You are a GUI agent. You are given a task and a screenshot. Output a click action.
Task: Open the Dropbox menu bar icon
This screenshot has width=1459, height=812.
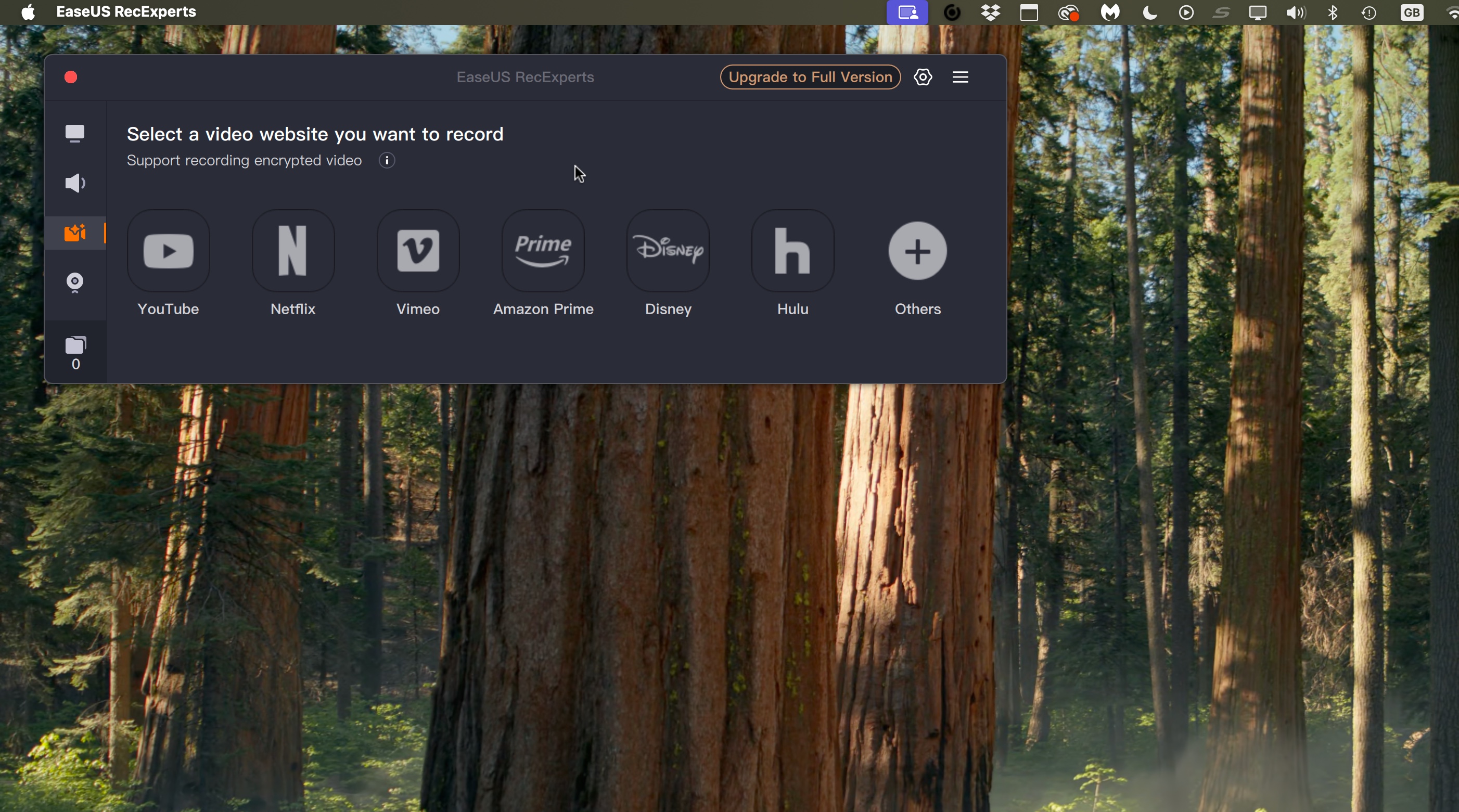coord(991,12)
